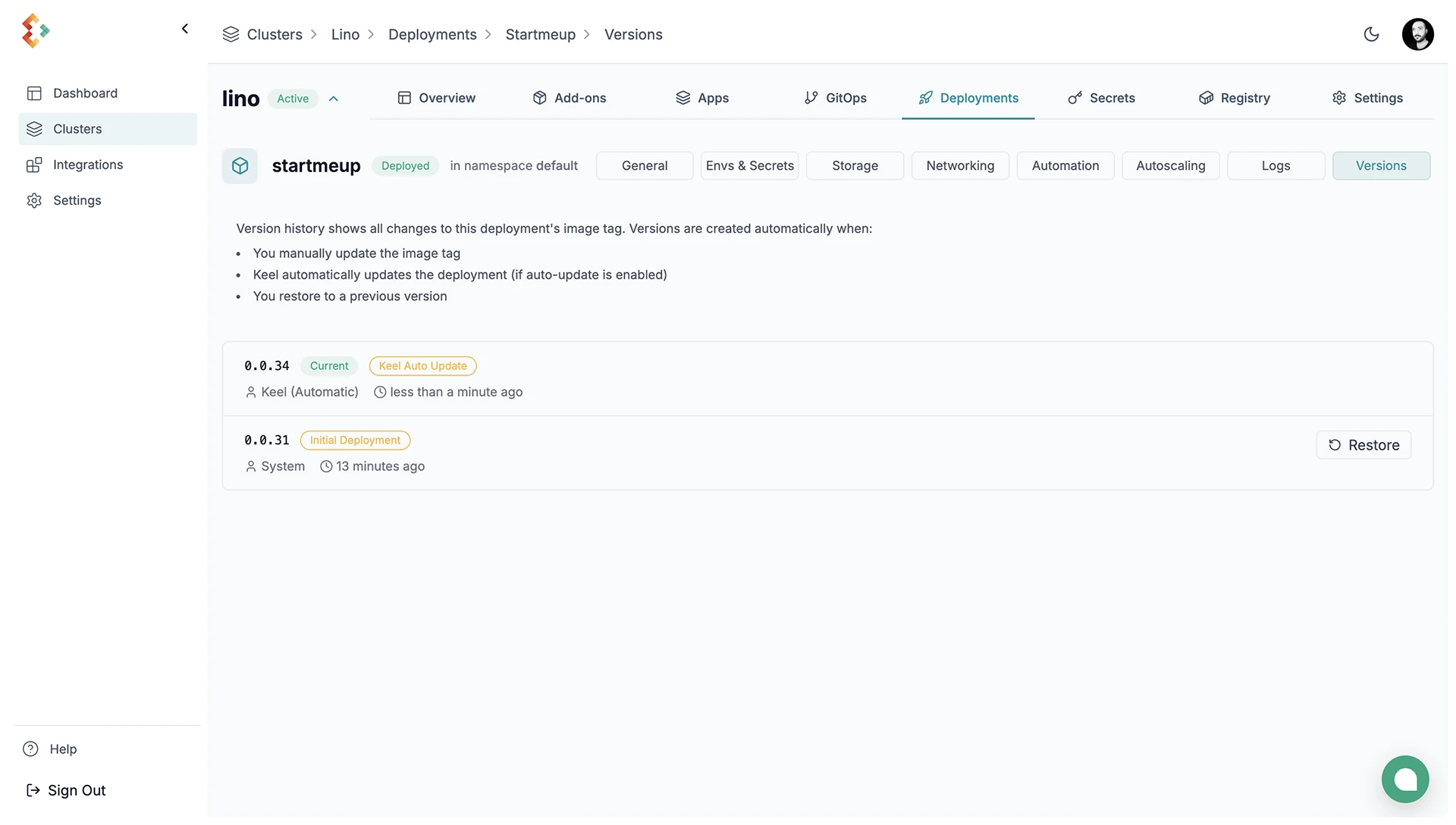The height and width of the screenshot is (825, 1456).
Task: Go to Integrations in the sidebar
Action: coord(87,165)
